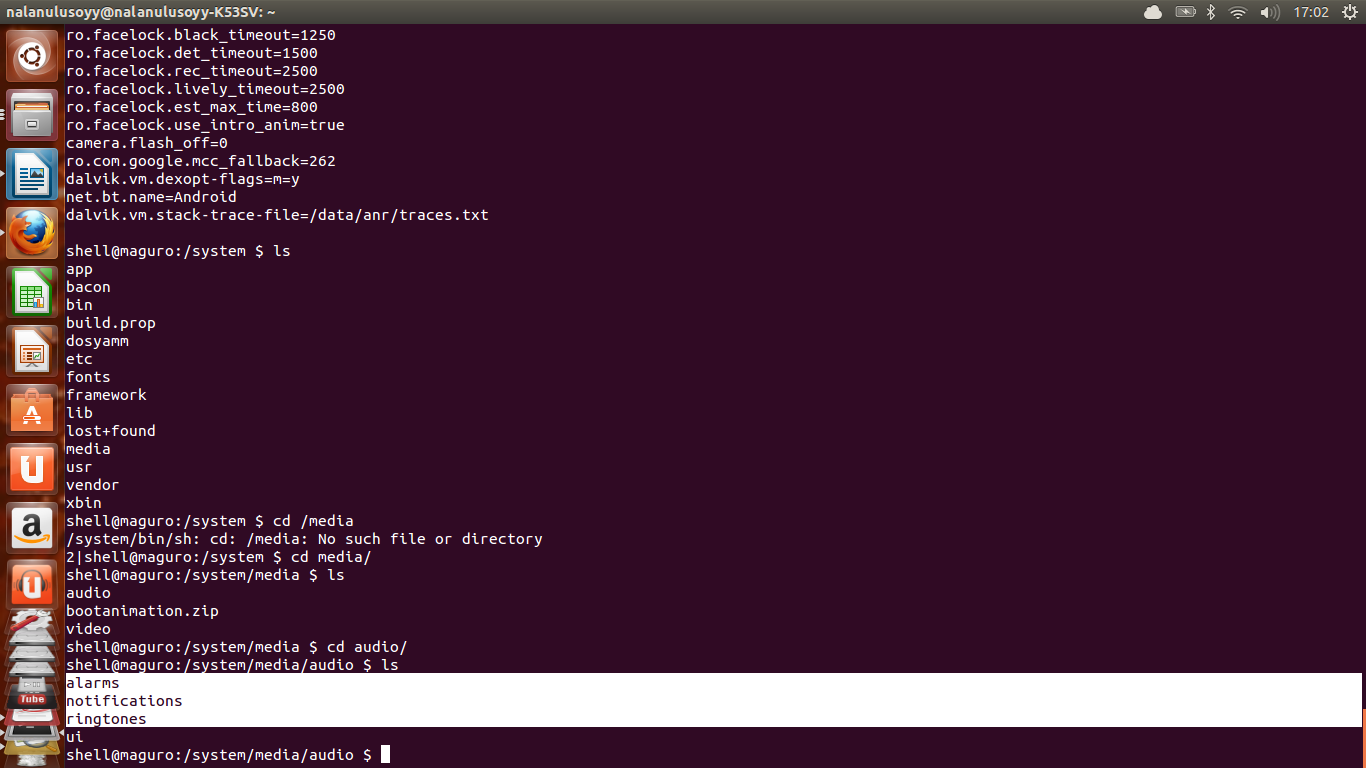1366x768 pixels.
Task: Click the highlighted 'notifications' entry
Action: 124,701
